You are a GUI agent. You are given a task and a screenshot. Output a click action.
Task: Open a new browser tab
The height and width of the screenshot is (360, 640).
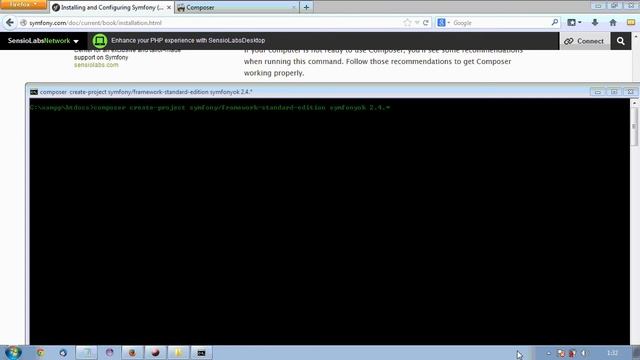306,7
